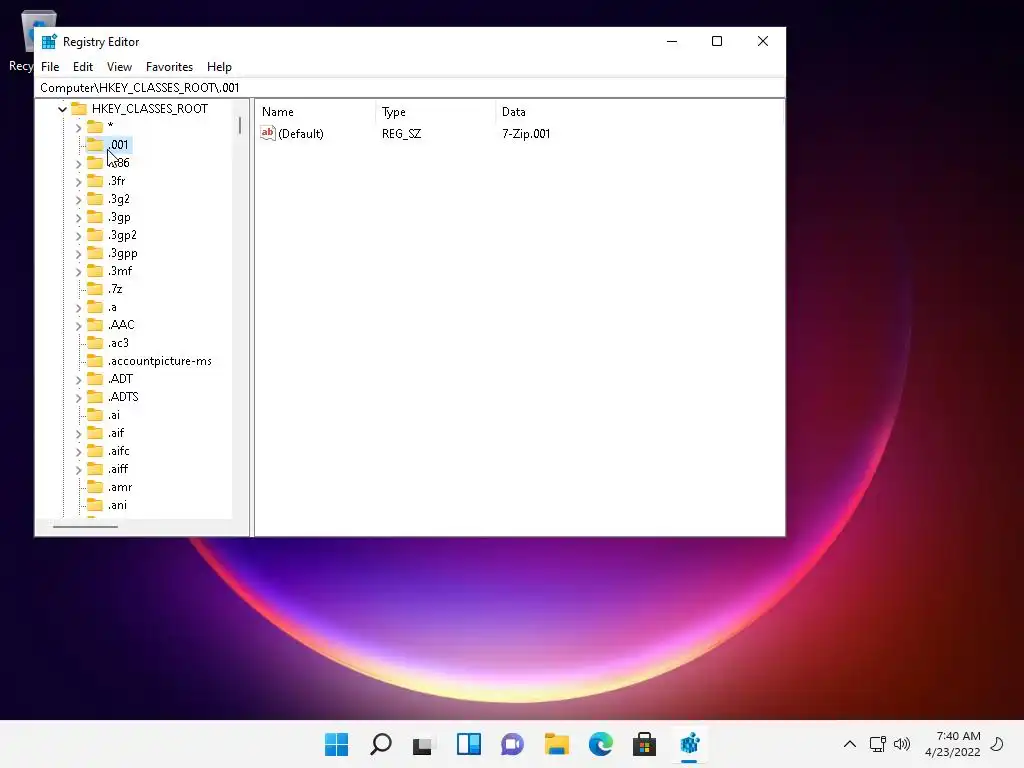Click the registry path address bar
1024x768 pixels.
coord(410,88)
